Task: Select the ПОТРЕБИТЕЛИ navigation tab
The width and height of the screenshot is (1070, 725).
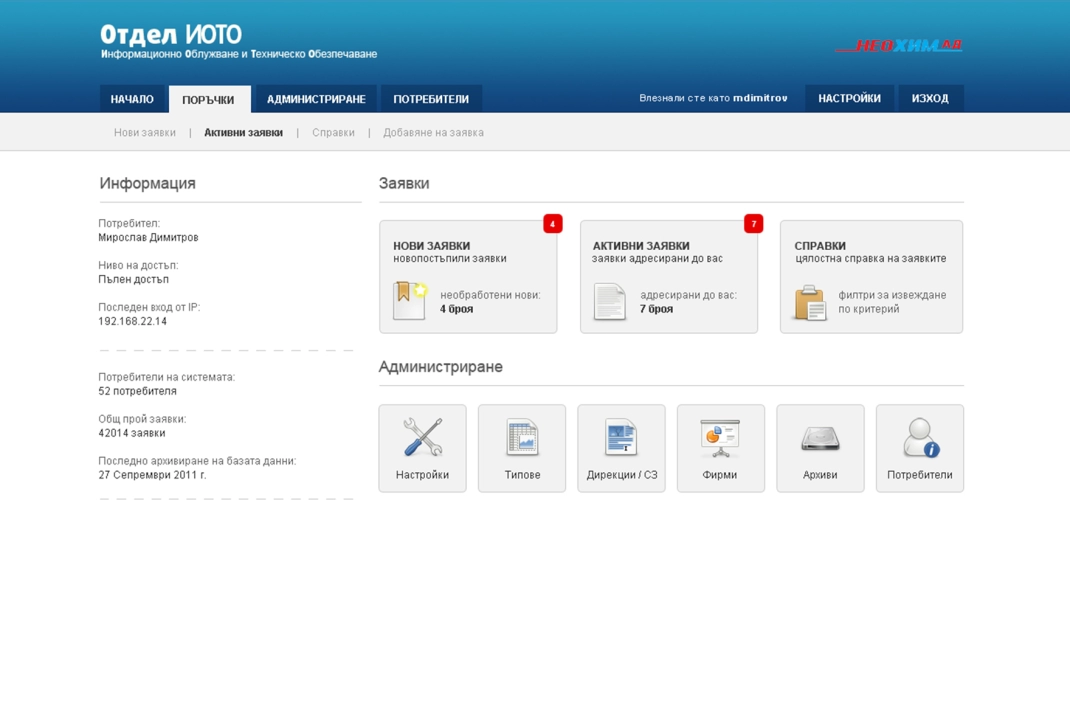Action: click(431, 99)
